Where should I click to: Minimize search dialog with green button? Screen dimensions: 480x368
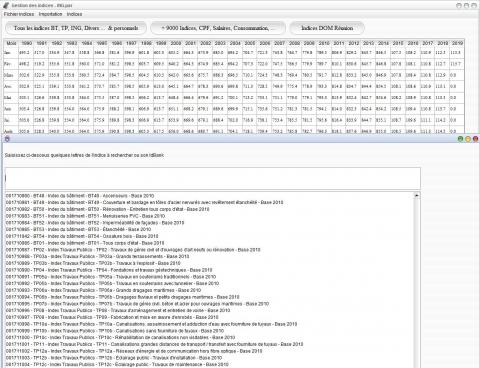point(460,139)
